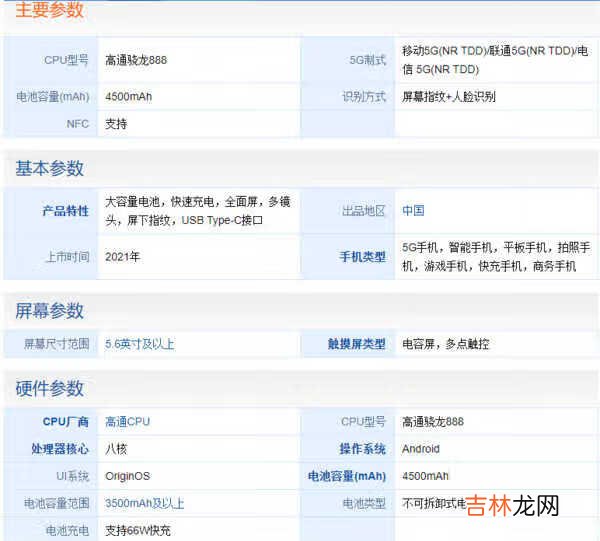Click the OriginOS UI system value
The image size is (600, 541).
click(x=127, y=476)
